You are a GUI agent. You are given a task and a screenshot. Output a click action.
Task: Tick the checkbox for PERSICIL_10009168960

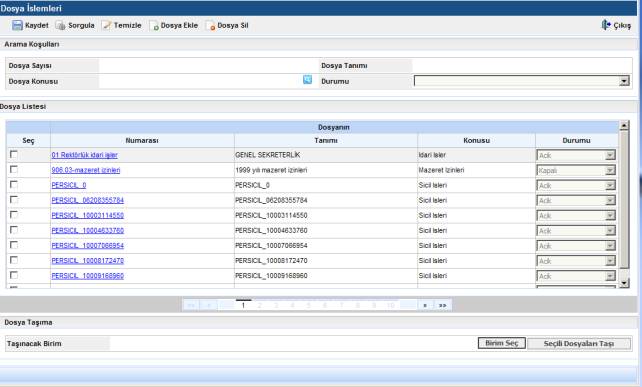coord(14,275)
